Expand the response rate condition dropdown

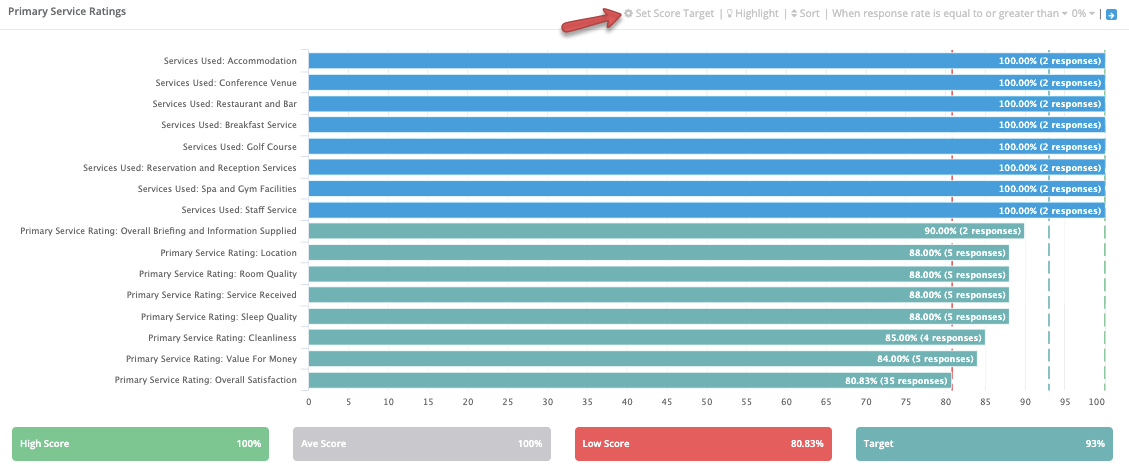point(950,14)
